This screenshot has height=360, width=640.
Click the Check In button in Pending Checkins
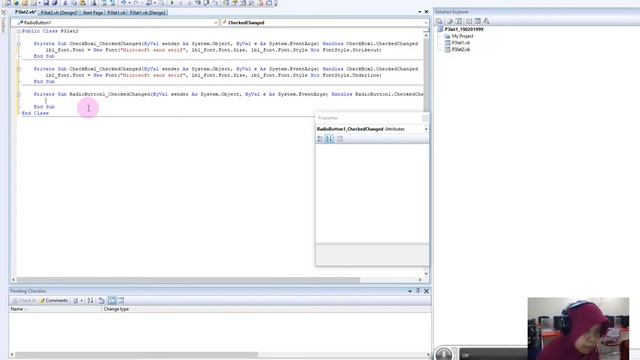[x=24, y=300]
